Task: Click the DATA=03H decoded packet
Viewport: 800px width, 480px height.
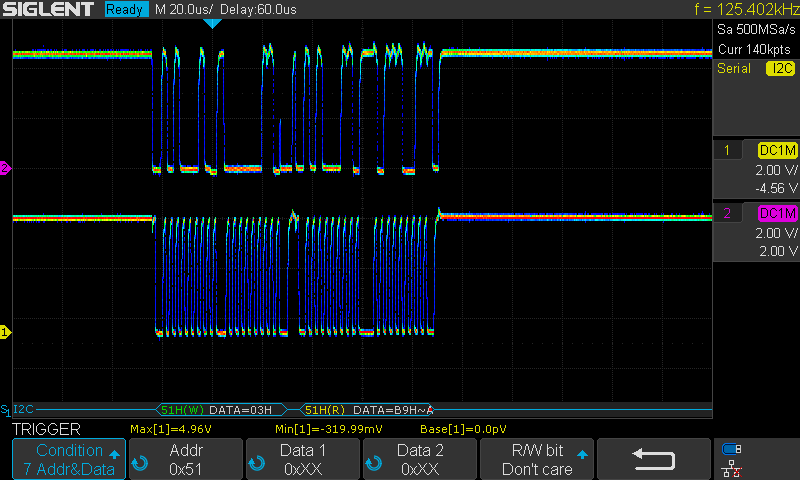Action: click(x=240, y=410)
